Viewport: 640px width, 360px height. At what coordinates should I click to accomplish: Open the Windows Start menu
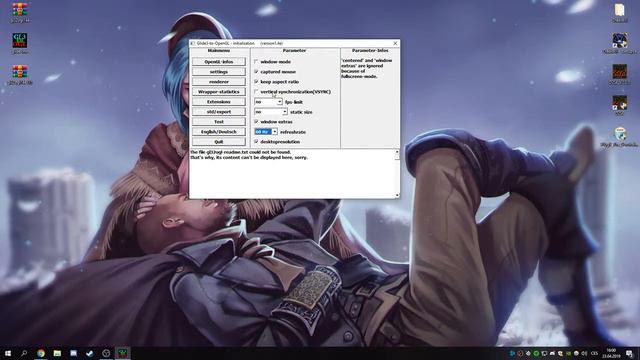click(x=8, y=353)
